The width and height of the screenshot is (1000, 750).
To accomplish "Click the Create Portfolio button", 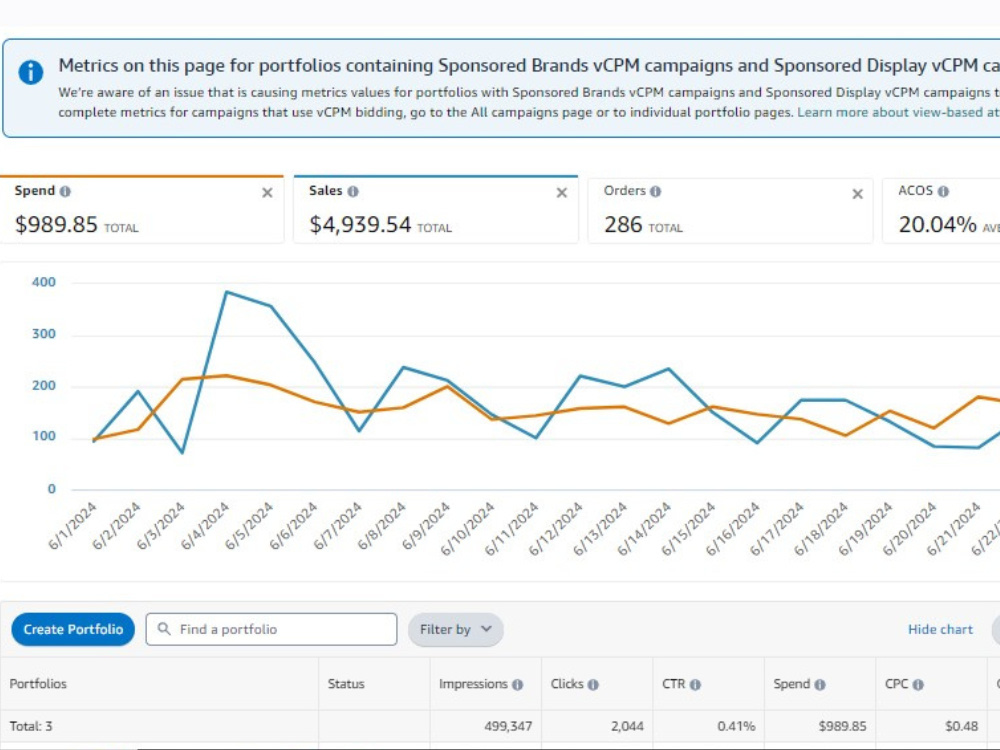I will 73,629.
